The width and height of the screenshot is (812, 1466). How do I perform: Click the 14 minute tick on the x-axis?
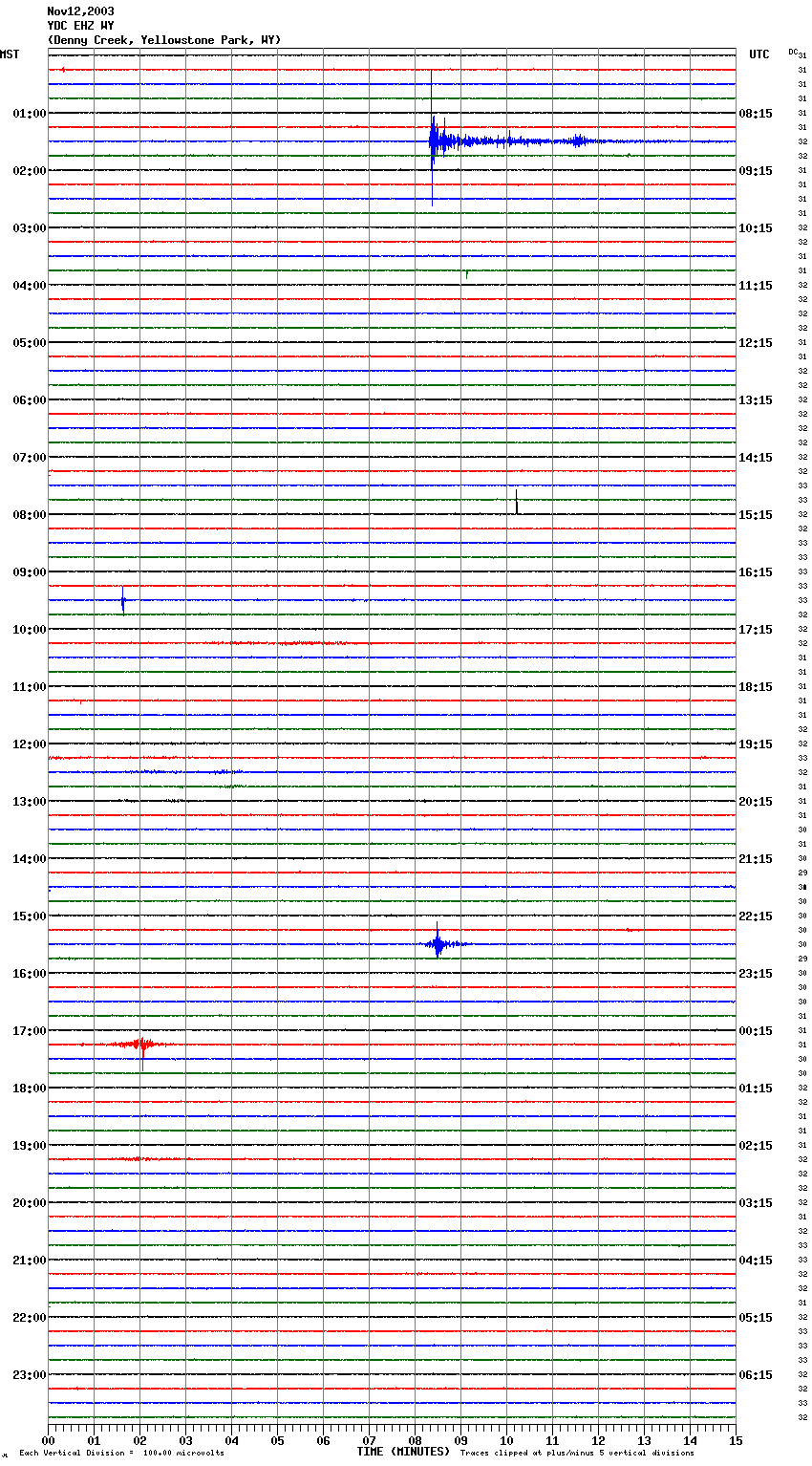tap(690, 1439)
